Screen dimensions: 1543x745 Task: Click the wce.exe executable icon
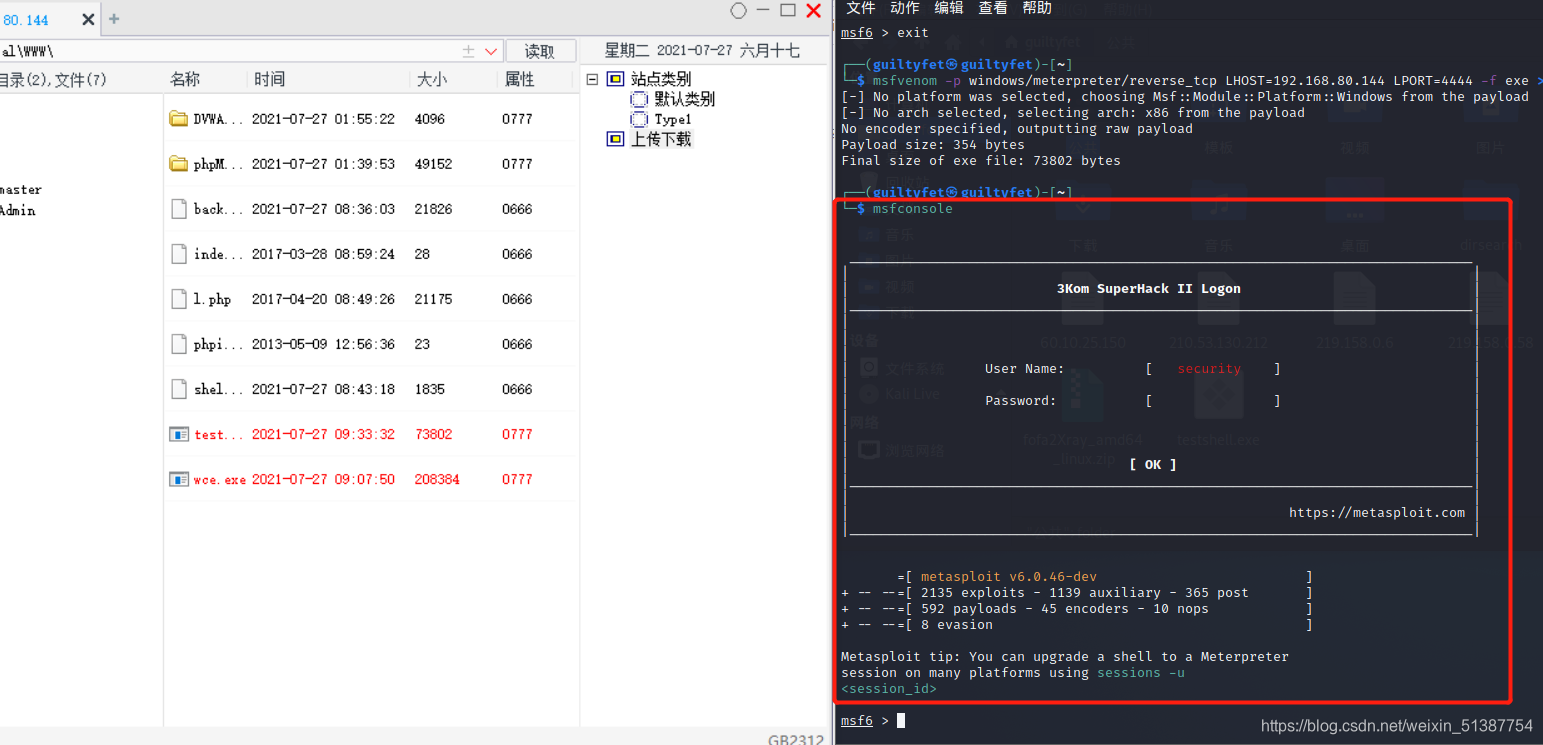pos(179,479)
